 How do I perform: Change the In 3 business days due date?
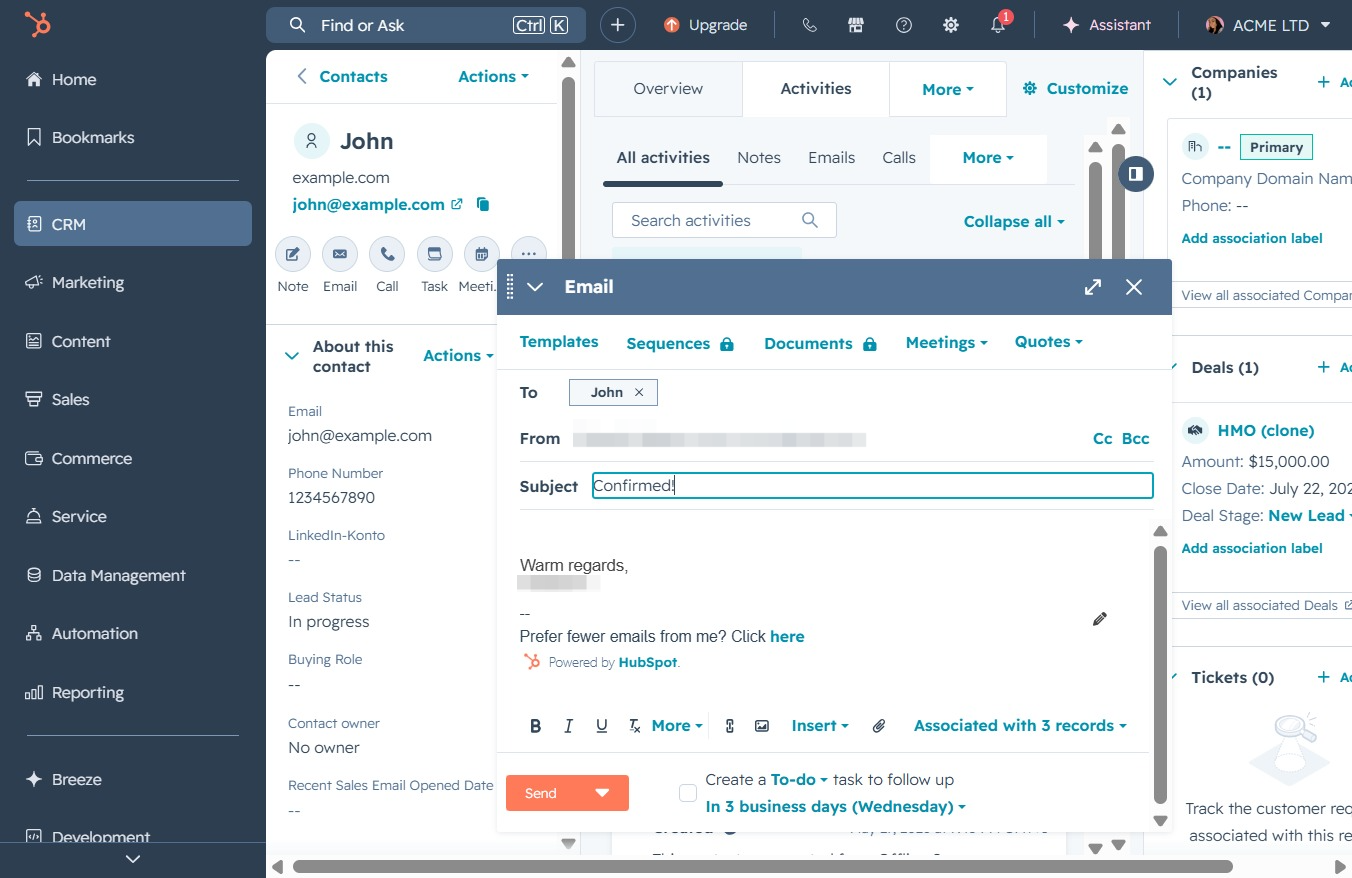click(x=836, y=807)
